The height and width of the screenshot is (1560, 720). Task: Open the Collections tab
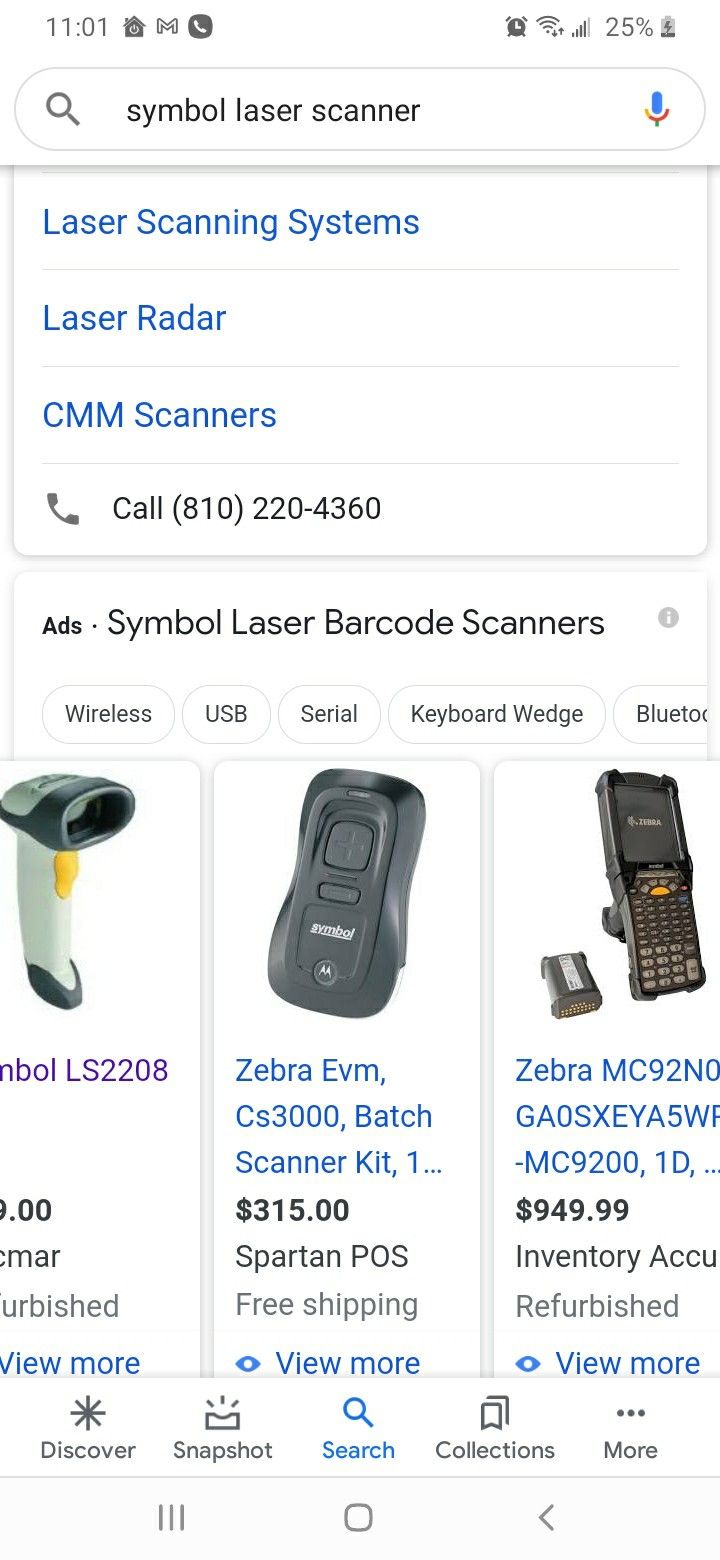[495, 1429]
